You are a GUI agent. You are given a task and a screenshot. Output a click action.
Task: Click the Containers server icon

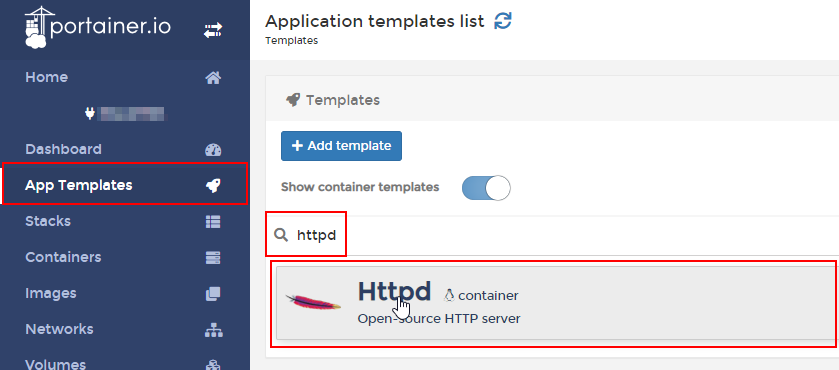213,258
